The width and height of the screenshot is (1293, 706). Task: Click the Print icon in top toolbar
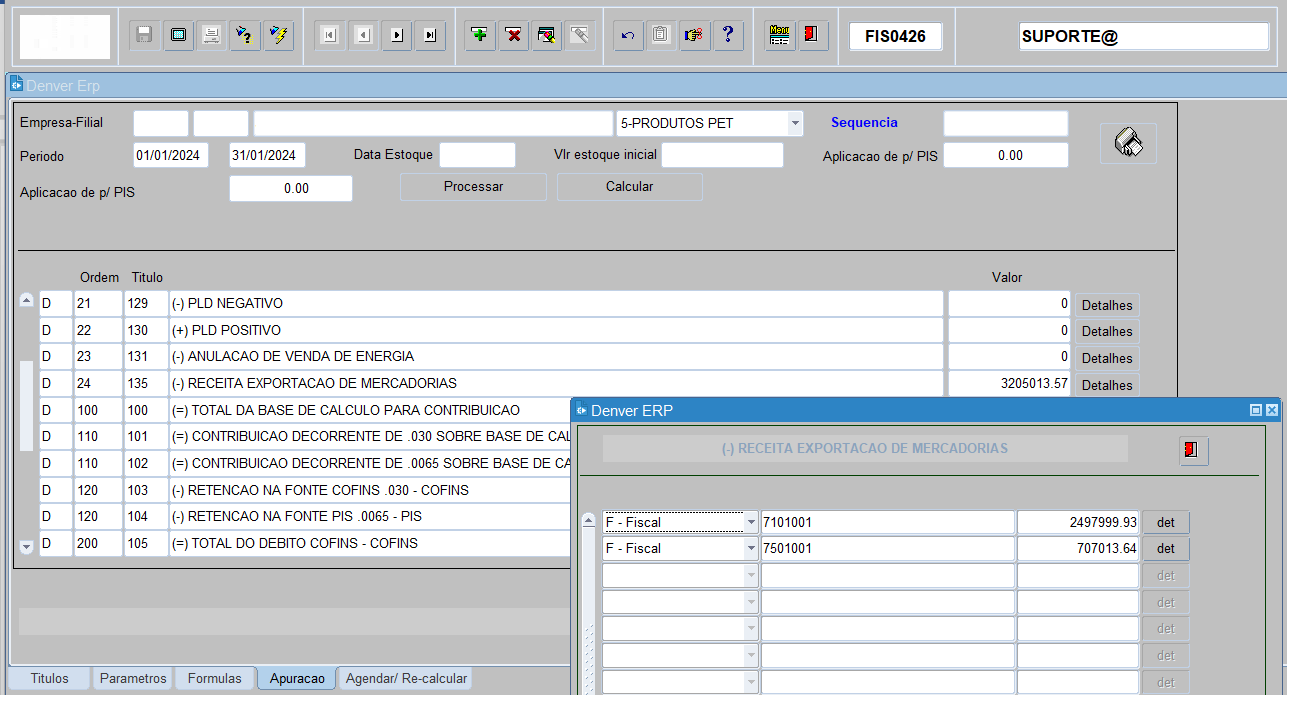(x=211, y=35)
